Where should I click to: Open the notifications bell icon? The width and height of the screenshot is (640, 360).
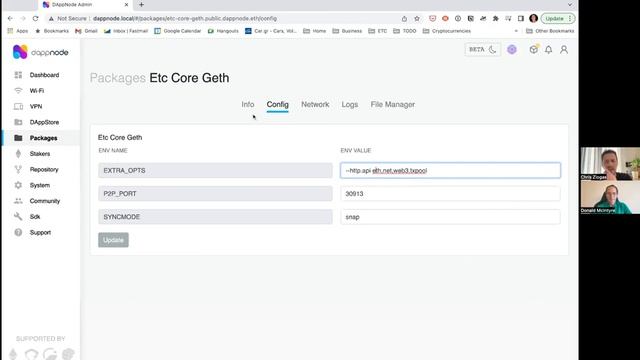tap(549, 50)
